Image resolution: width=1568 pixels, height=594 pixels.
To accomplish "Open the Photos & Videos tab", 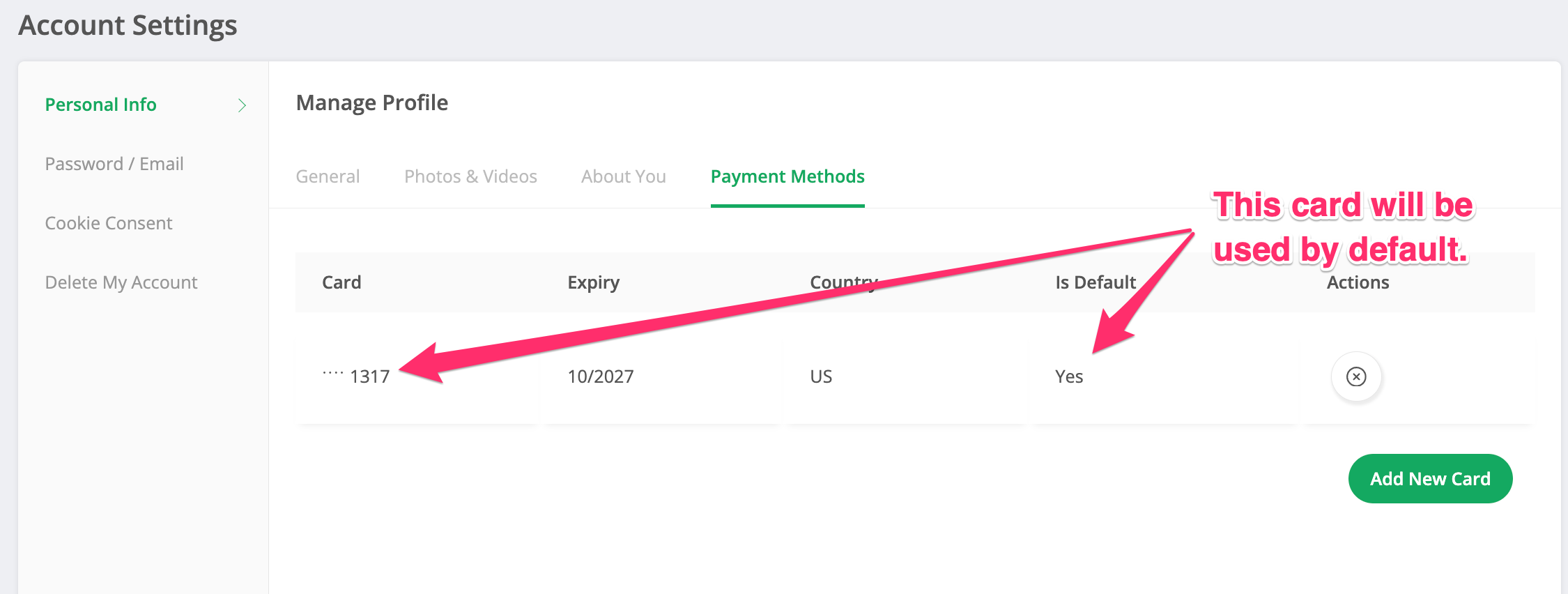I will pos(470,176).
